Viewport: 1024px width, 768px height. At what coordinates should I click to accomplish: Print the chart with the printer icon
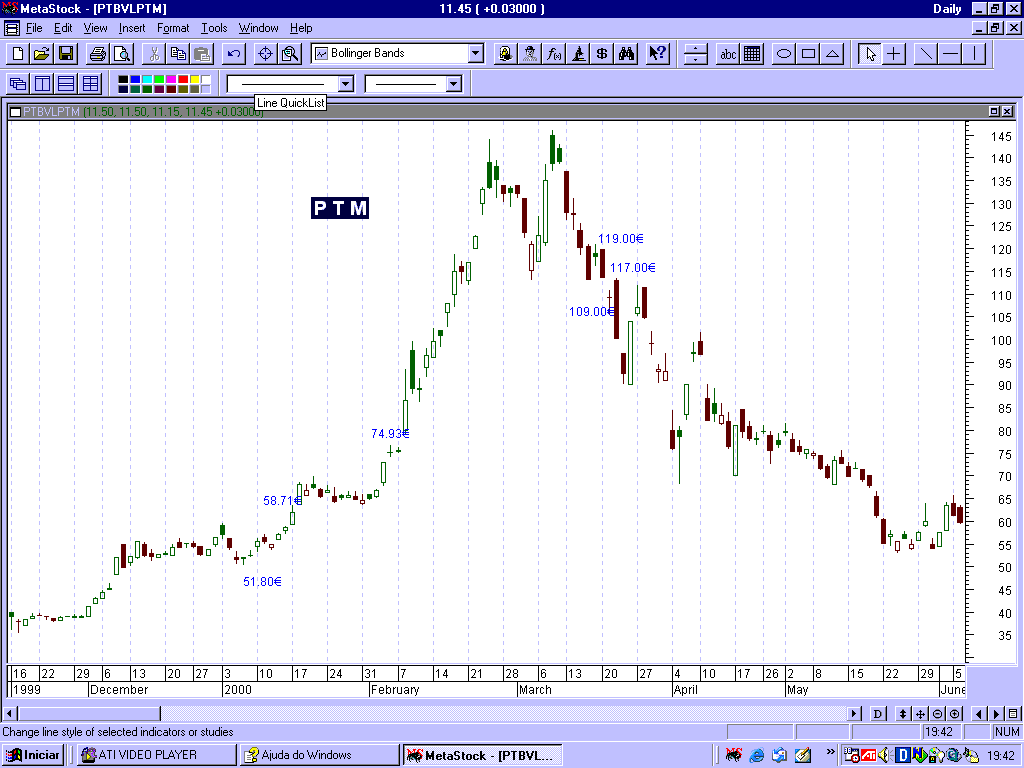[x=98, y=54]
